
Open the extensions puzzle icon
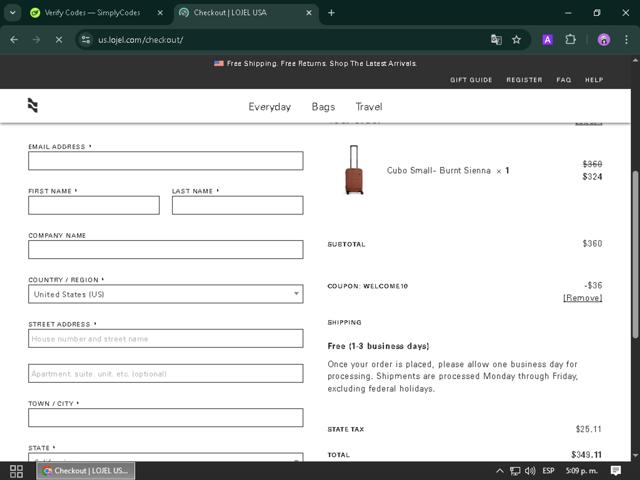[570, 40]
